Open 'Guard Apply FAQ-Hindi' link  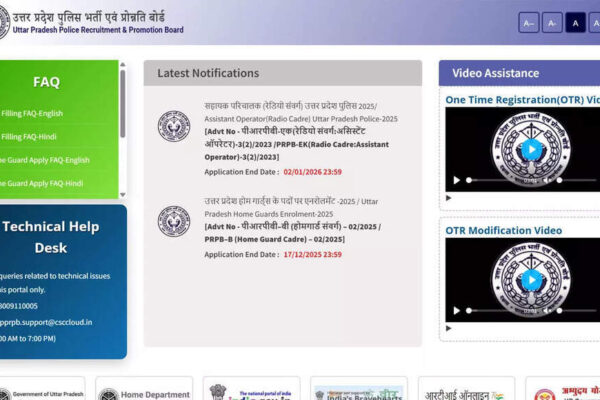click(41, 183)
